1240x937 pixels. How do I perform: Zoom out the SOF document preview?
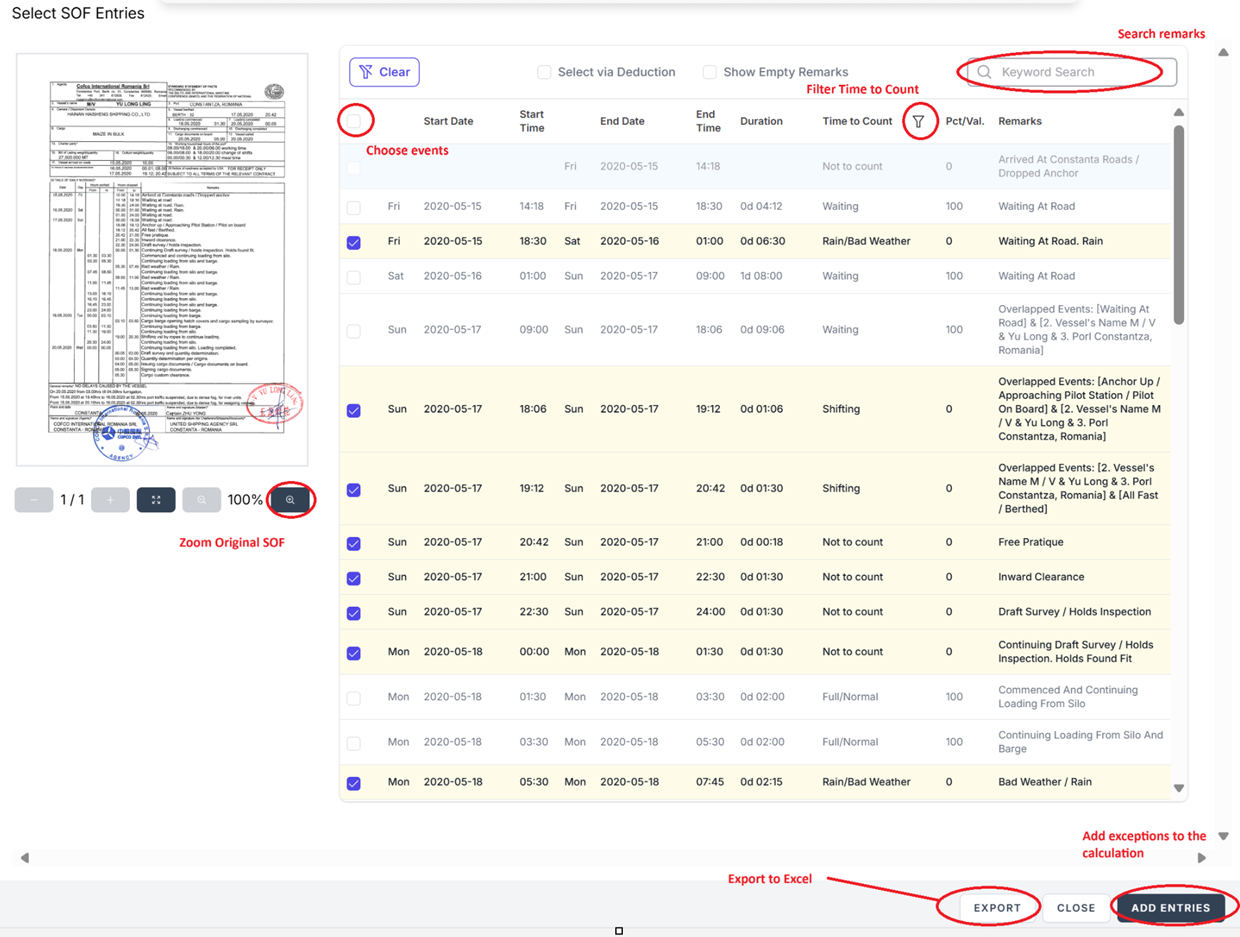(201, 500)
